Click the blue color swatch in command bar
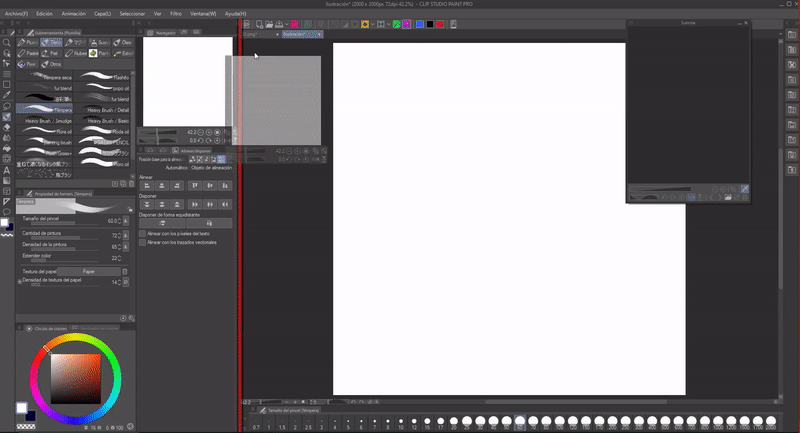Image resolution: width=800 pixels, height=433 pixels. [419, 24]
